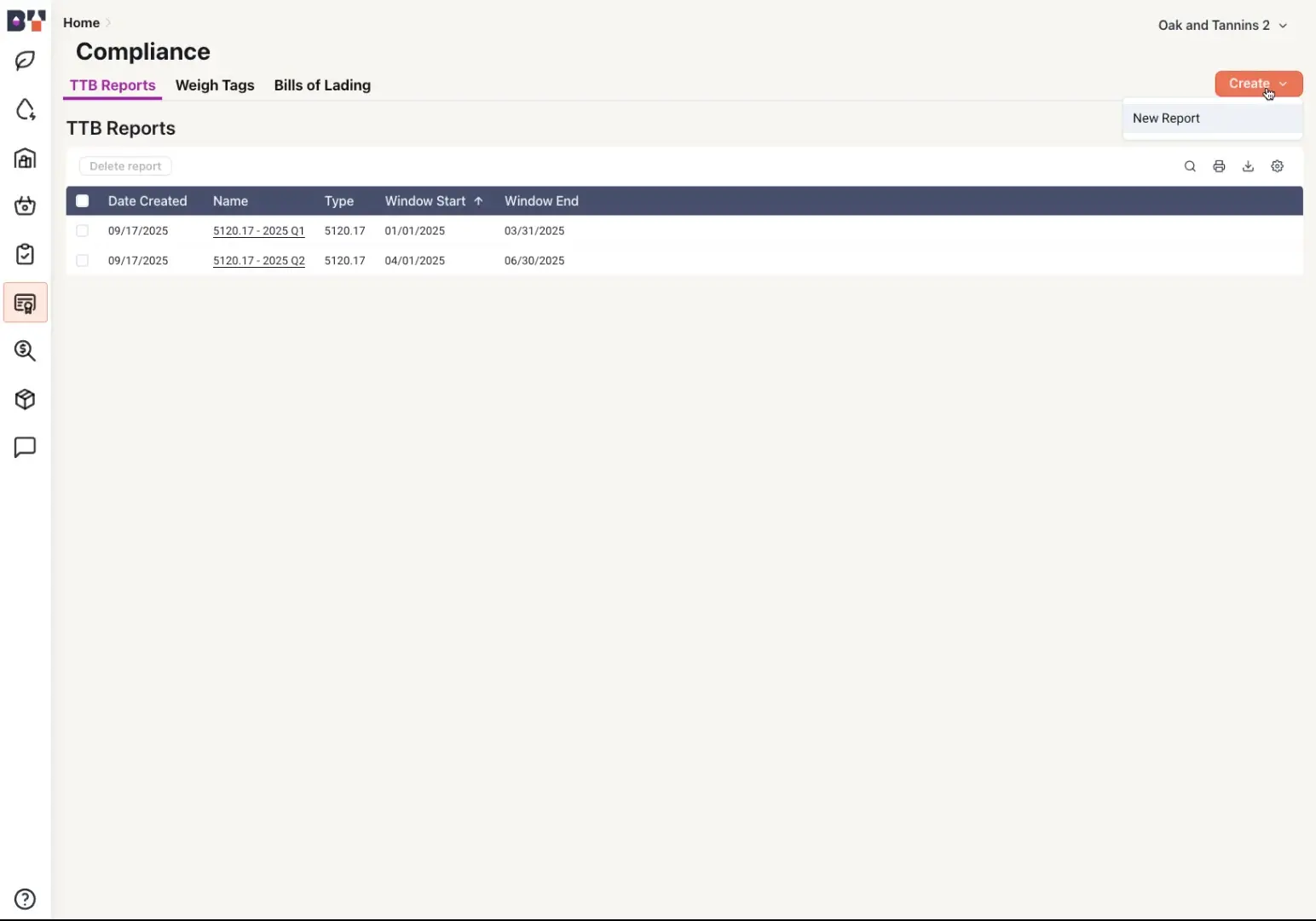Open the building icon in sidebar

click(26, 159)
